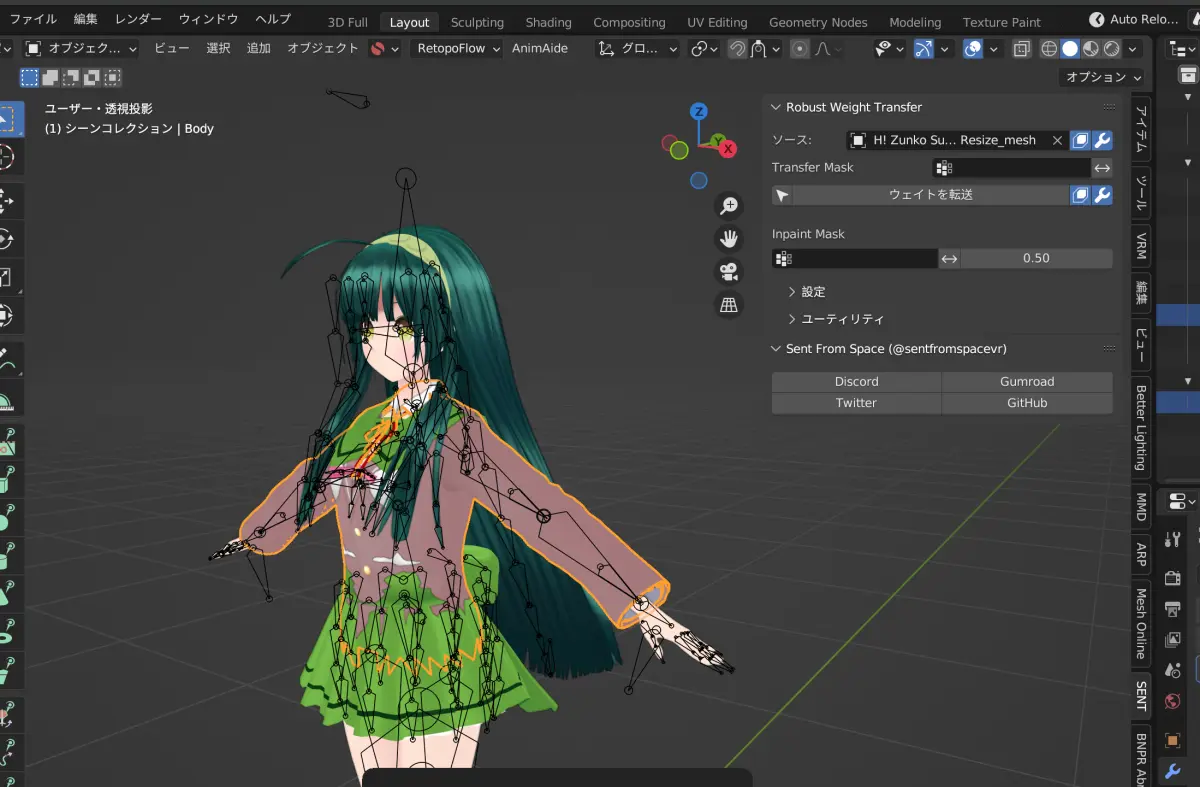Open Output properties tab icon
Screen dimensions: 1200x787
pos(1173,608)
